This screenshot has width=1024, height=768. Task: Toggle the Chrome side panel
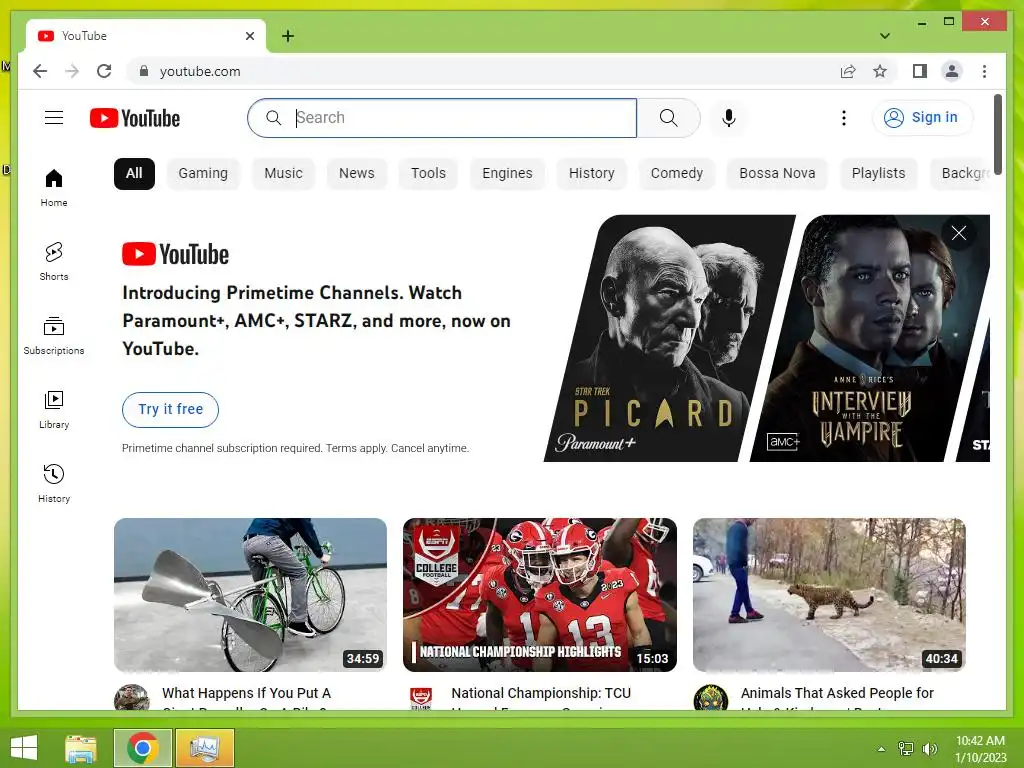point(920,71)
